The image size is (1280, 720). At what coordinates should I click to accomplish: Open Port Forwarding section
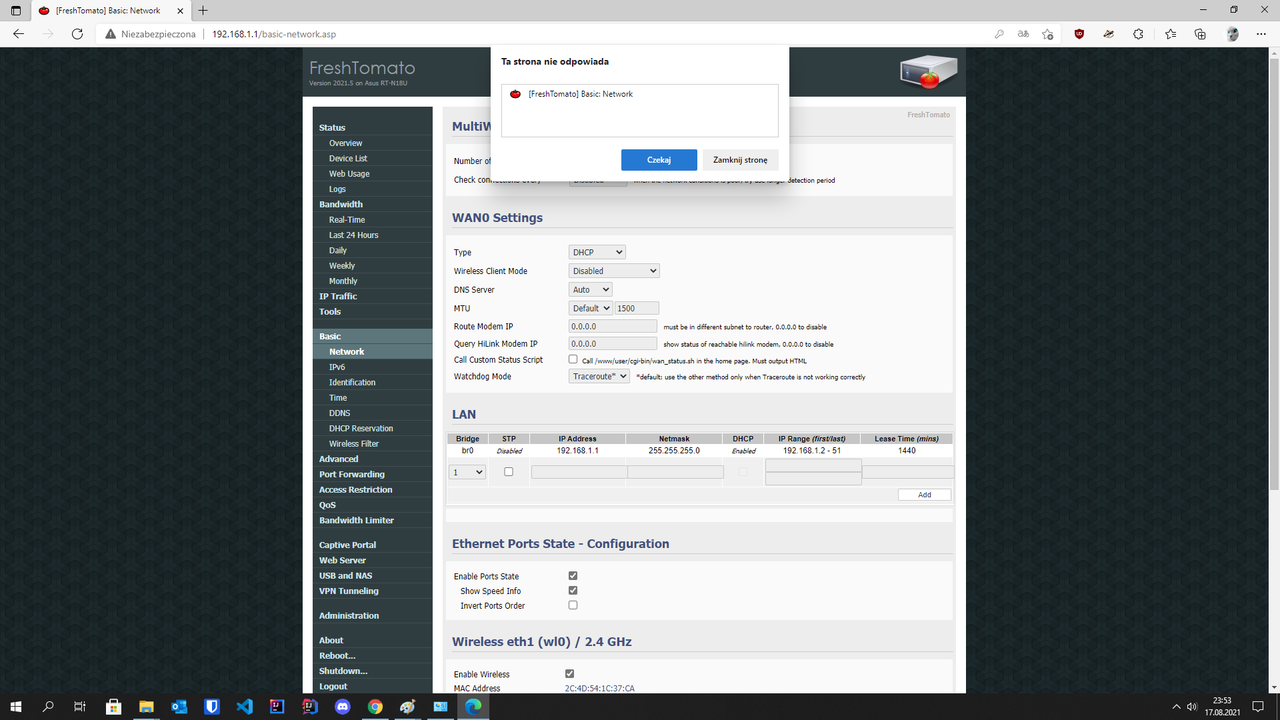click(352, 474)
